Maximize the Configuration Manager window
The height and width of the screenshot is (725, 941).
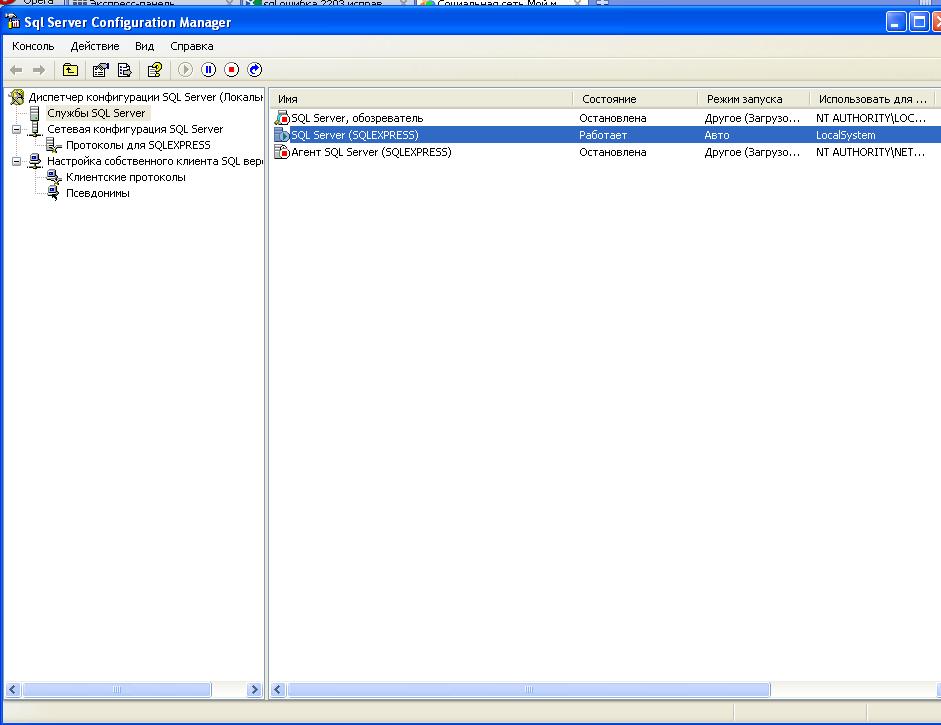coord(919,22)
